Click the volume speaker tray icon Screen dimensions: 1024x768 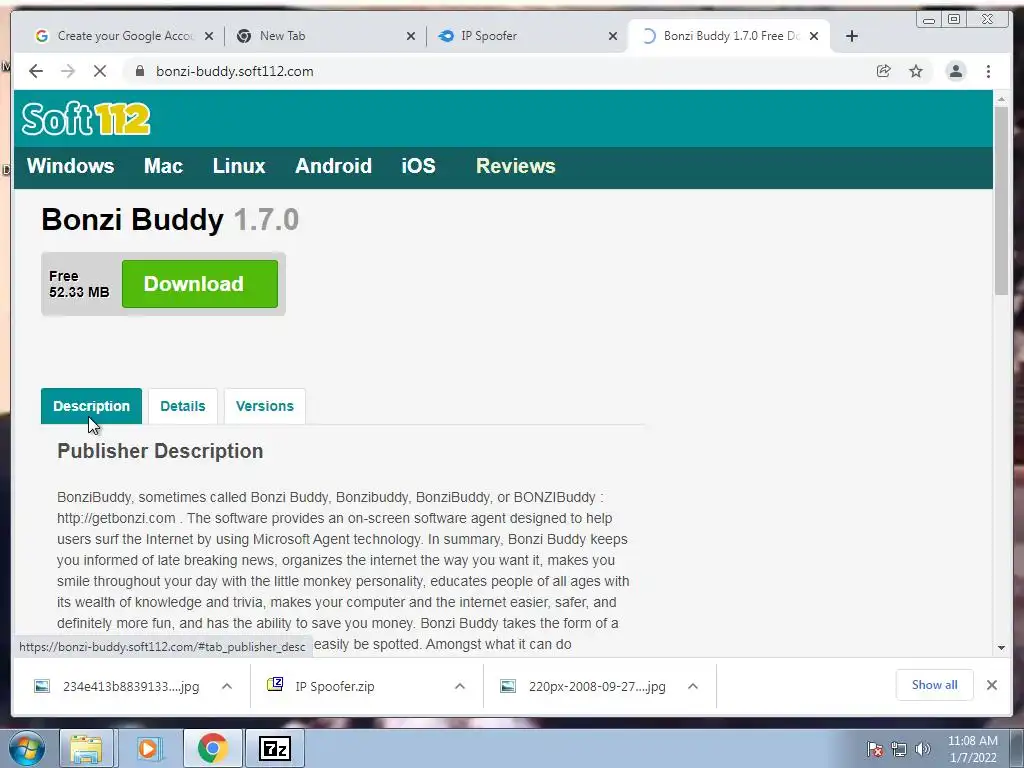922,749
